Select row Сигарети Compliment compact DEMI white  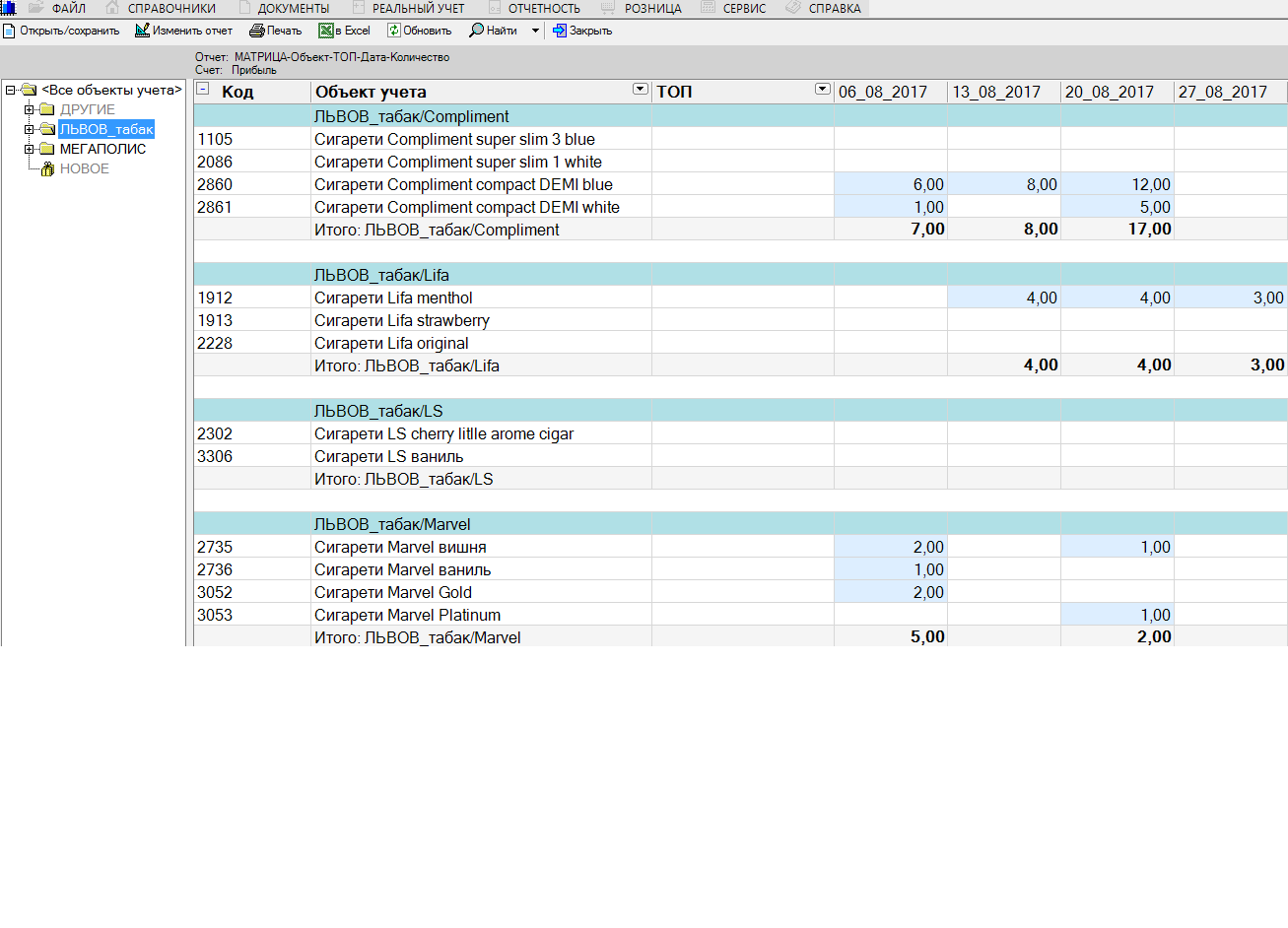(x=740, y=207)
